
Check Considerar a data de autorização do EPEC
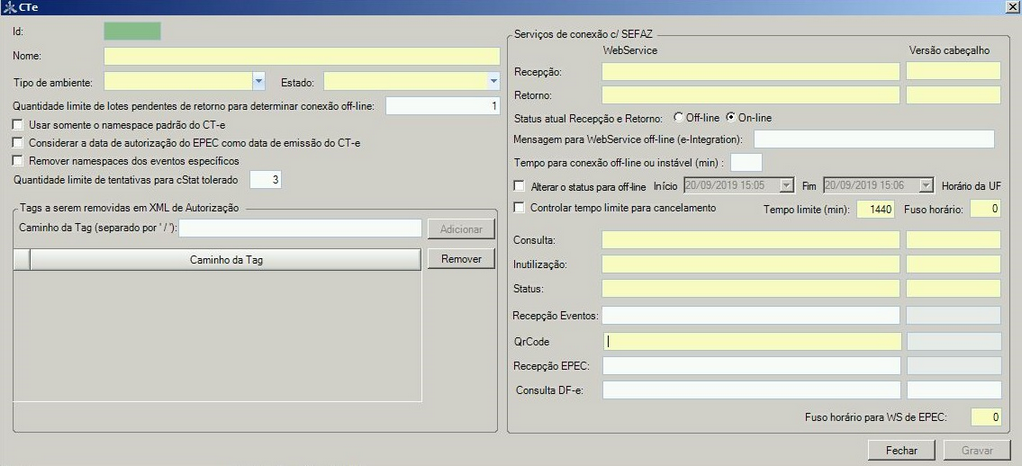[x=18, y=143]
